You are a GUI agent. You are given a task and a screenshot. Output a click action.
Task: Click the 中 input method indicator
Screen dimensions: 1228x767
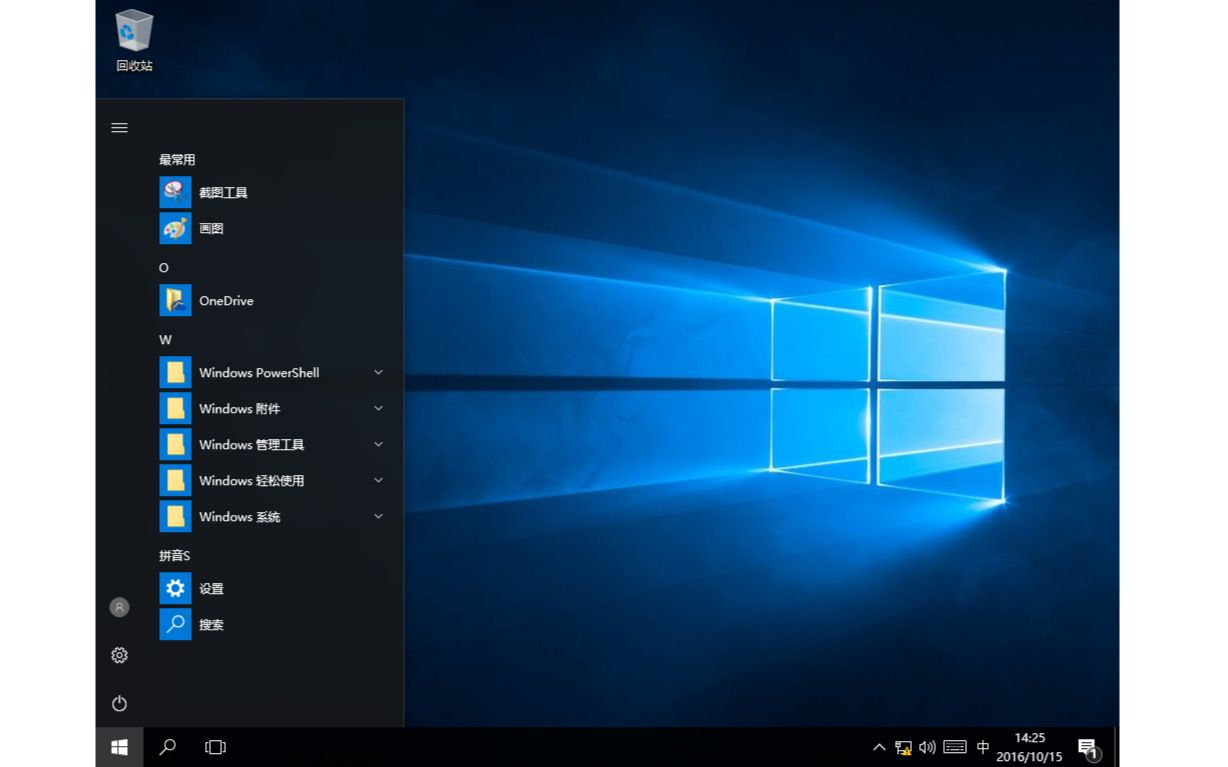[982, 746]
